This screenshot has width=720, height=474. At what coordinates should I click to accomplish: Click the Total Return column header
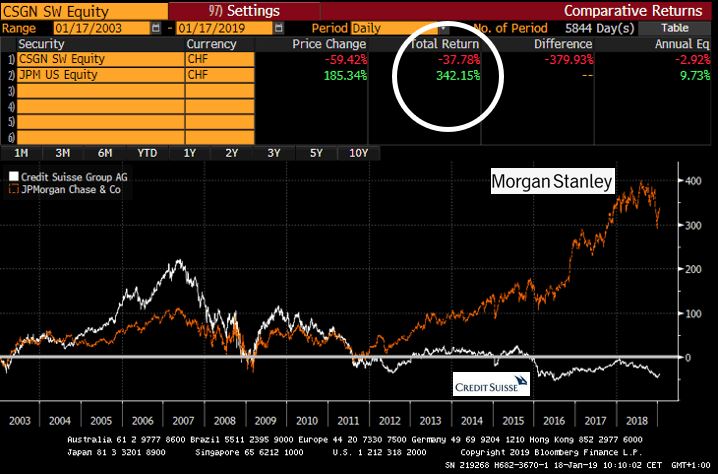coord(444,44)
